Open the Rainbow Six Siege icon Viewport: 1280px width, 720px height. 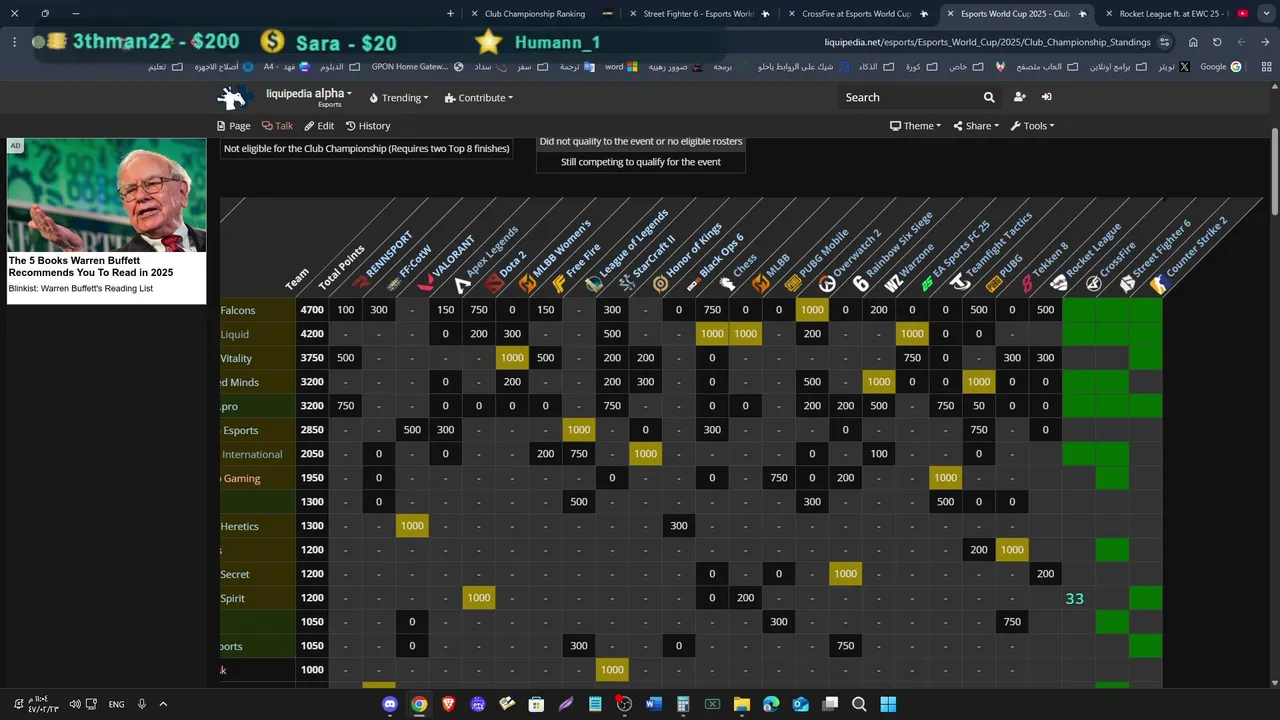[861, 284]
